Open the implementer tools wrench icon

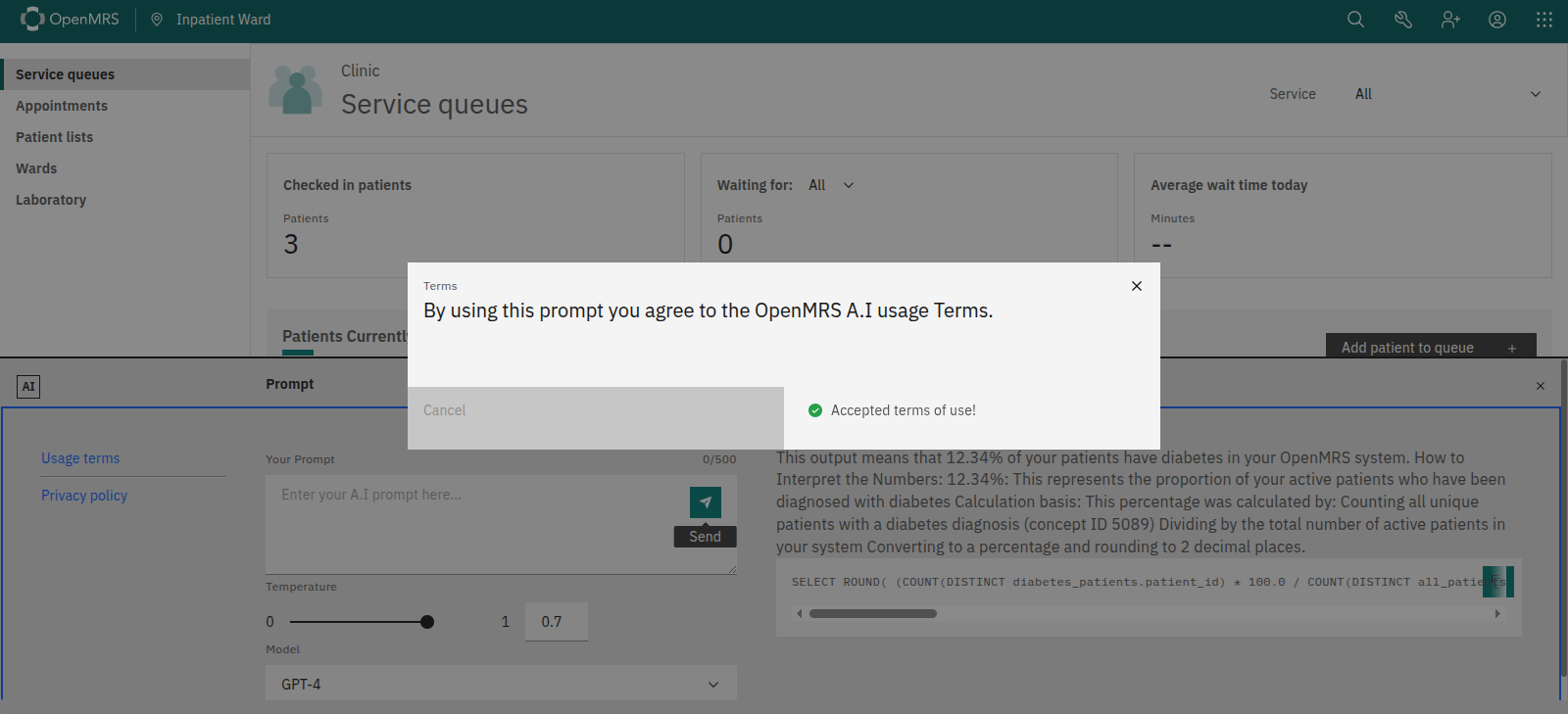click(1402, 20)
